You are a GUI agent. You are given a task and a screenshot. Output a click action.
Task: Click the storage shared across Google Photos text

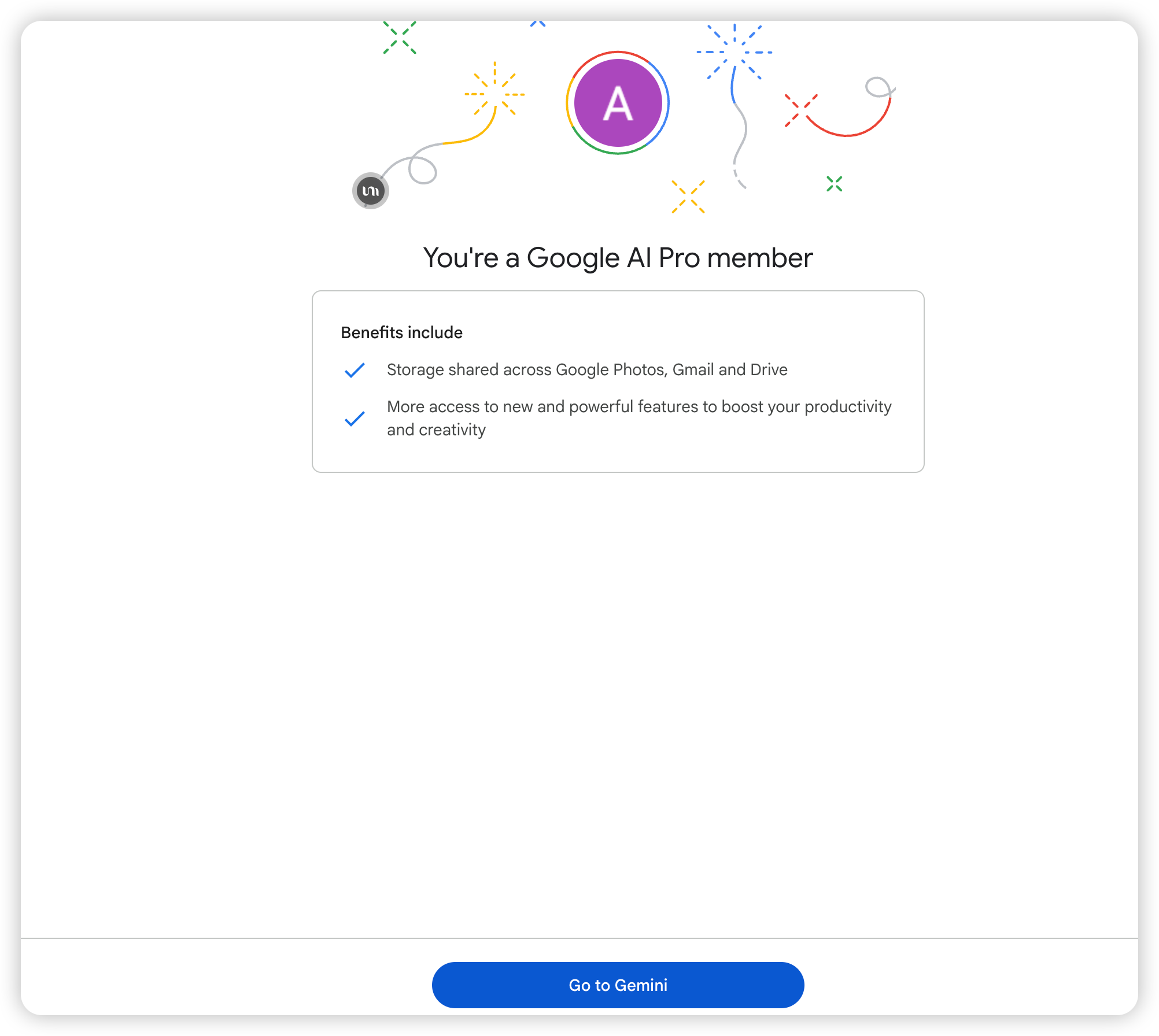coord(587,370)
